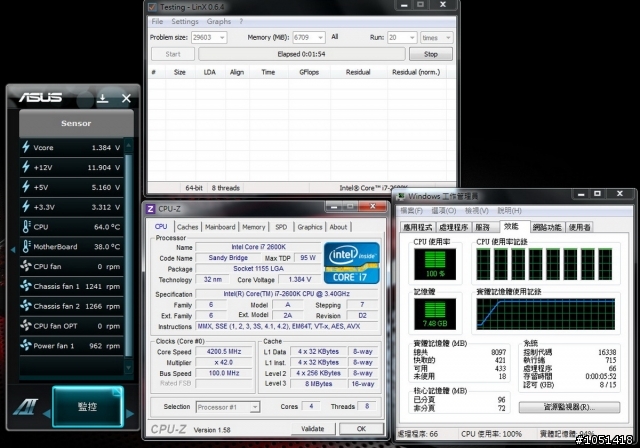Viewport: 640px width, 448px height.
Task: Collapse the ASUS sensor panel side arrow
Action: (x=13, y=249)
